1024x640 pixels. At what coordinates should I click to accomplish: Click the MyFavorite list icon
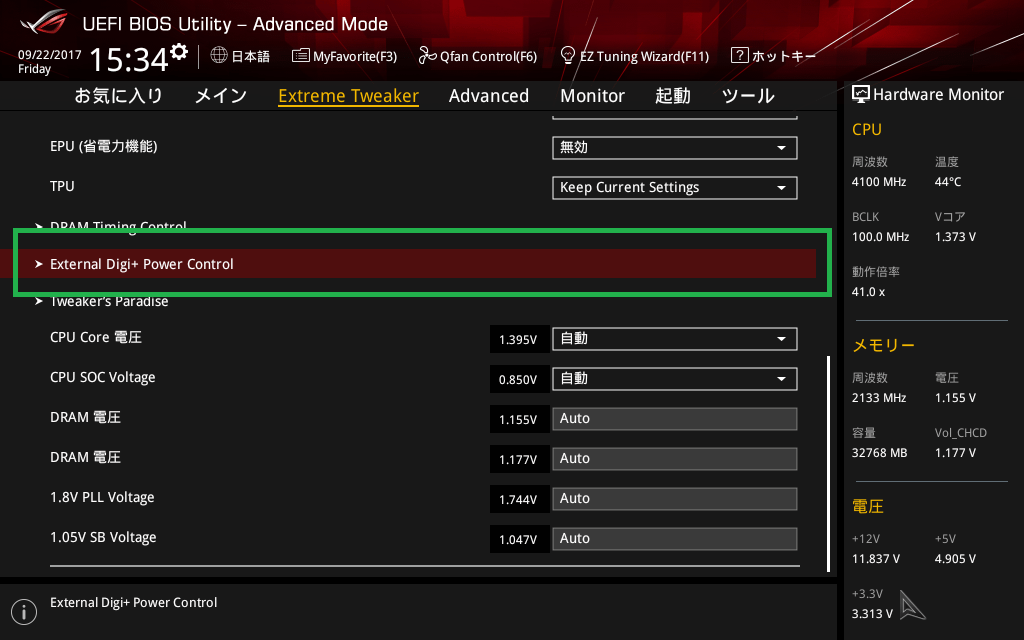pos(300,56)
